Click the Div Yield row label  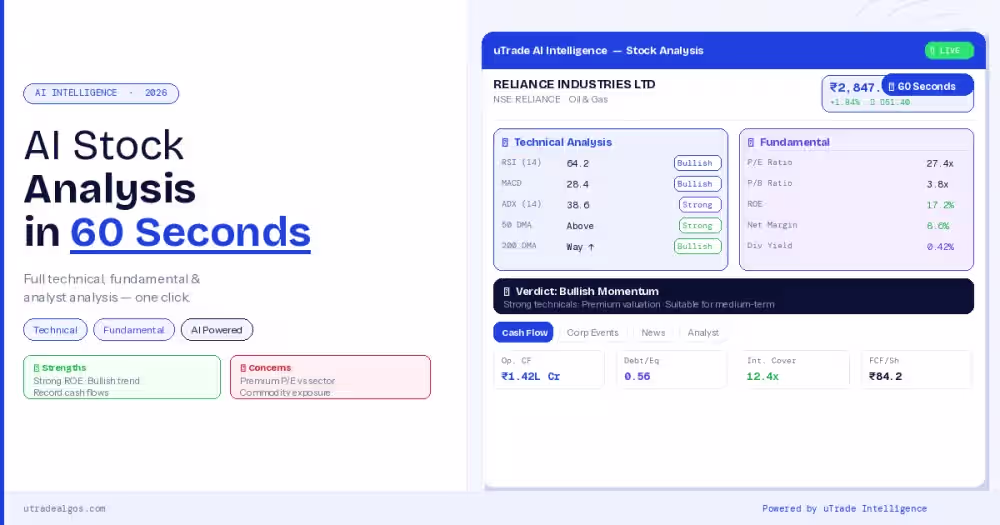click(x=770, y=246)
